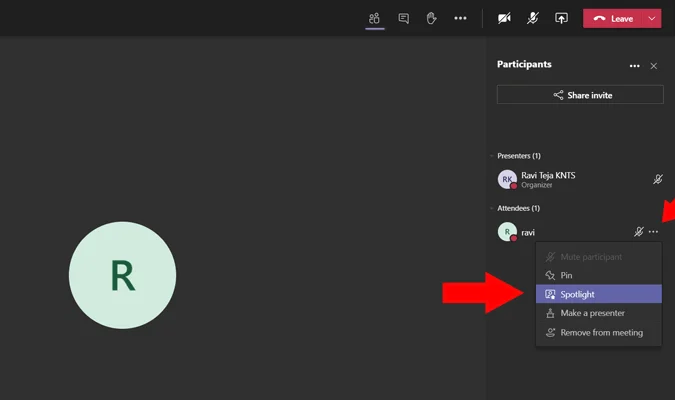Choose Remove from meeting option
This screenshot has height=400, width=675.
[598, 332]
